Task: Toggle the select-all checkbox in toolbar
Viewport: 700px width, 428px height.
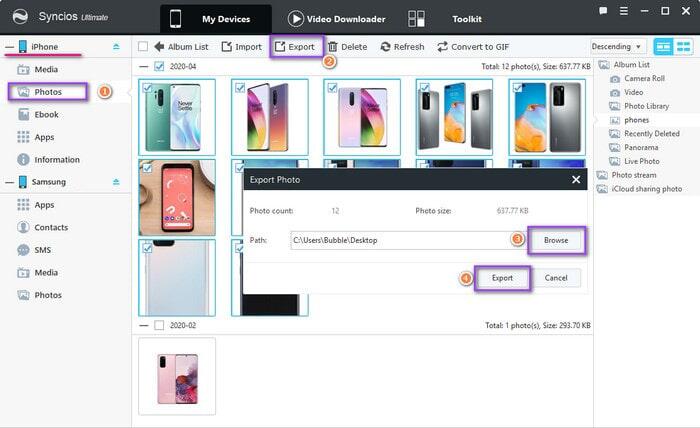Action: click(x=143, y=46)
